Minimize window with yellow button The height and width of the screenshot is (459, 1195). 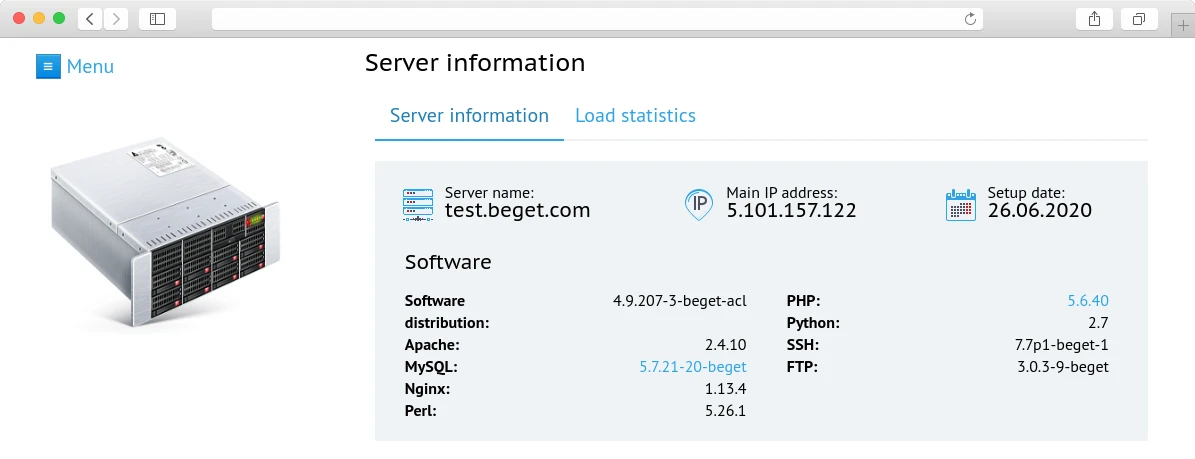[x=40, y=18]
